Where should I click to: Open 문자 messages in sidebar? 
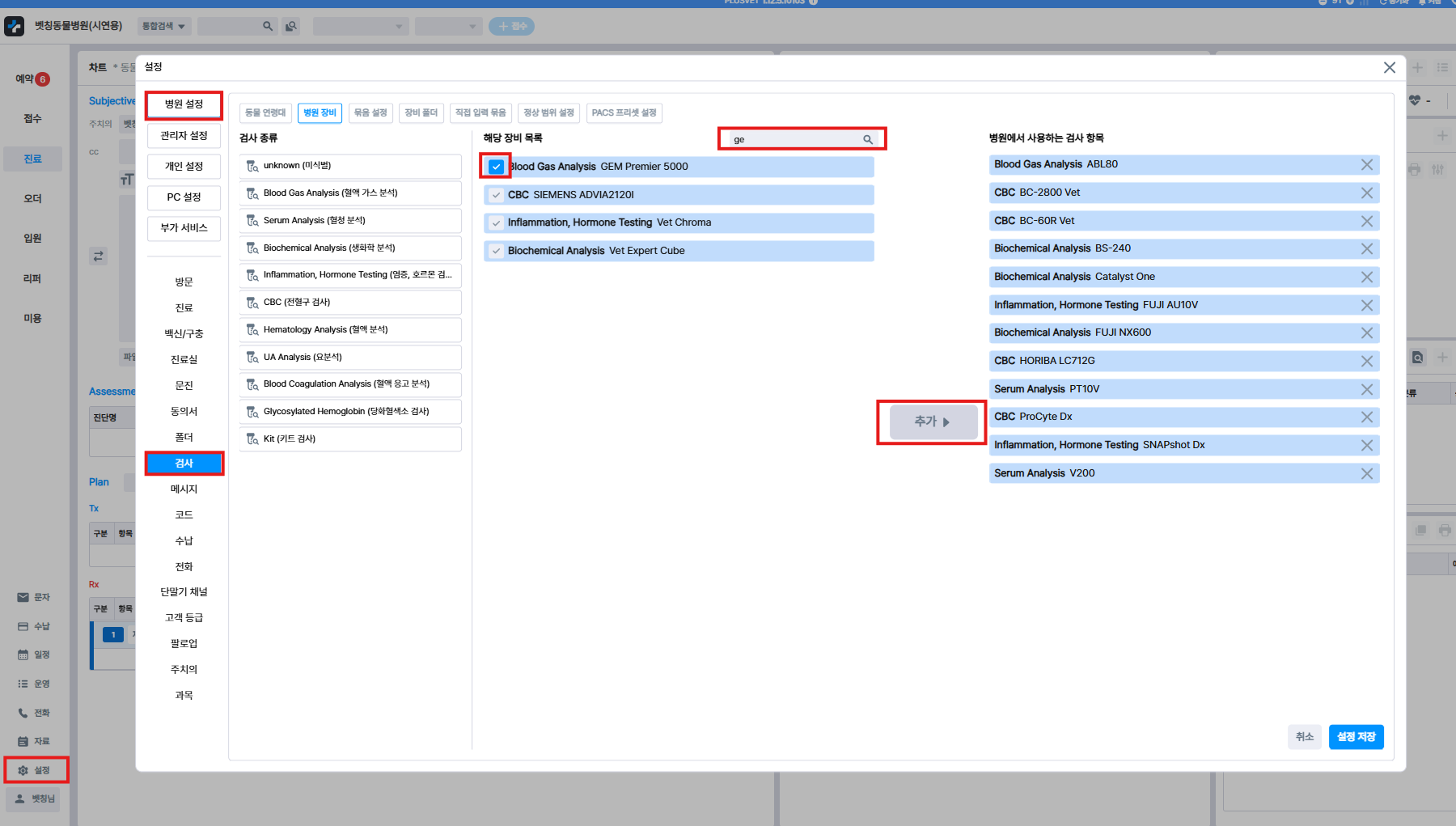(34, 597)
